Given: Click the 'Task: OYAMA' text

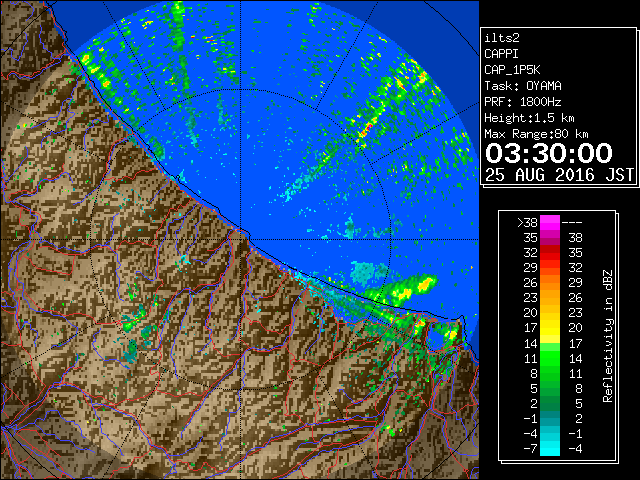Looking at the screenshot, I should (523, 86).
